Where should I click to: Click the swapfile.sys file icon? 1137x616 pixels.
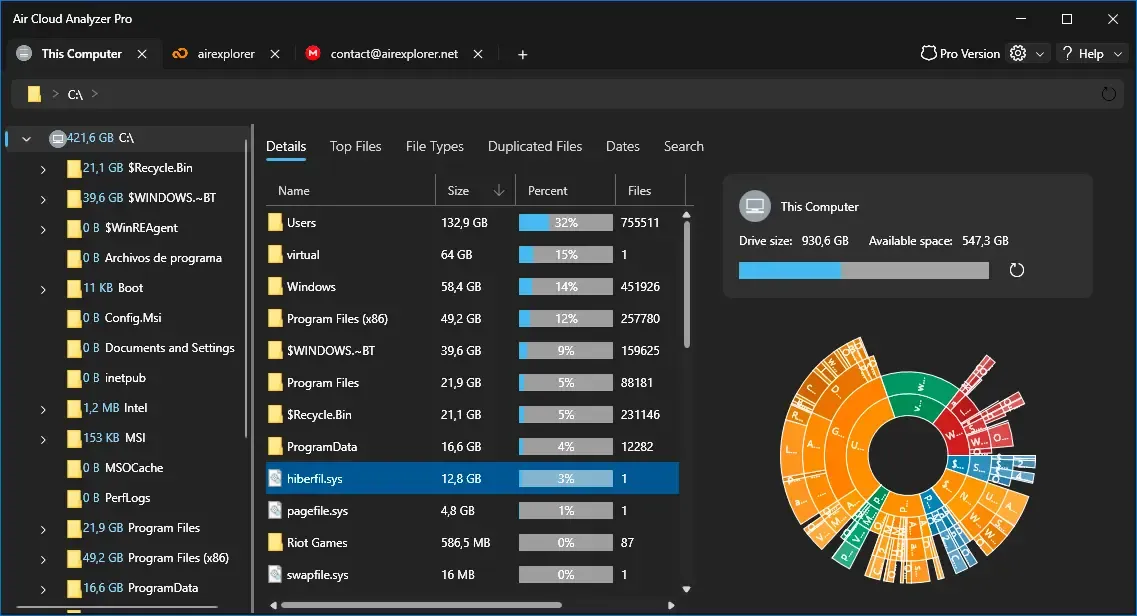point(275,575)
